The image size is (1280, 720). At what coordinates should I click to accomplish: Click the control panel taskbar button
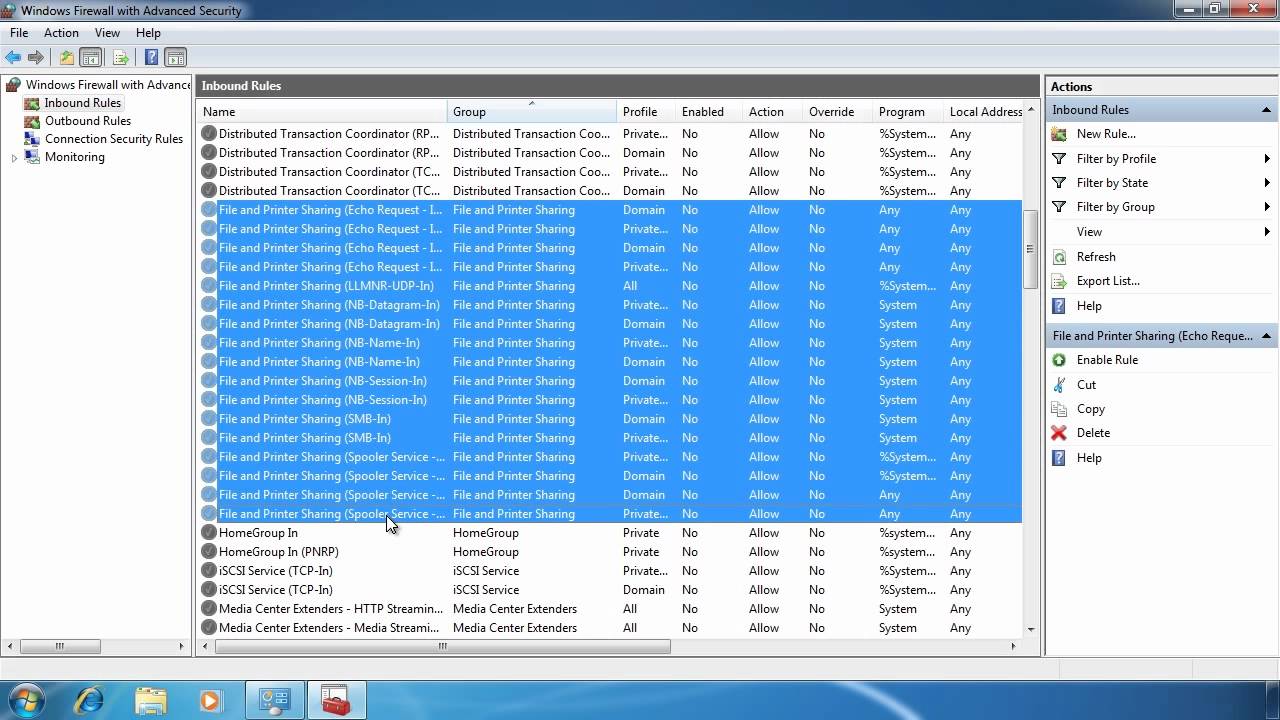pos(274,700)
